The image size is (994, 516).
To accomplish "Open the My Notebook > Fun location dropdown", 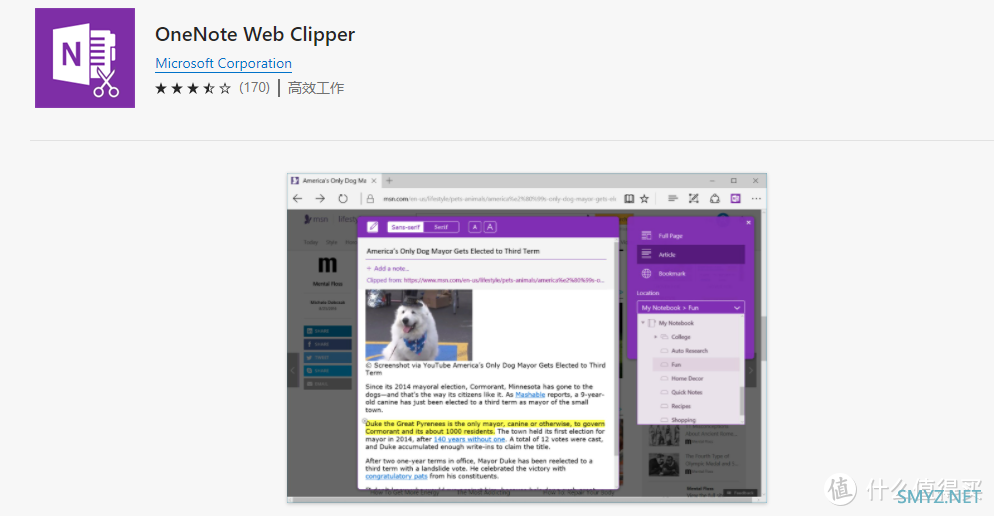I will [x=690, y=307].
